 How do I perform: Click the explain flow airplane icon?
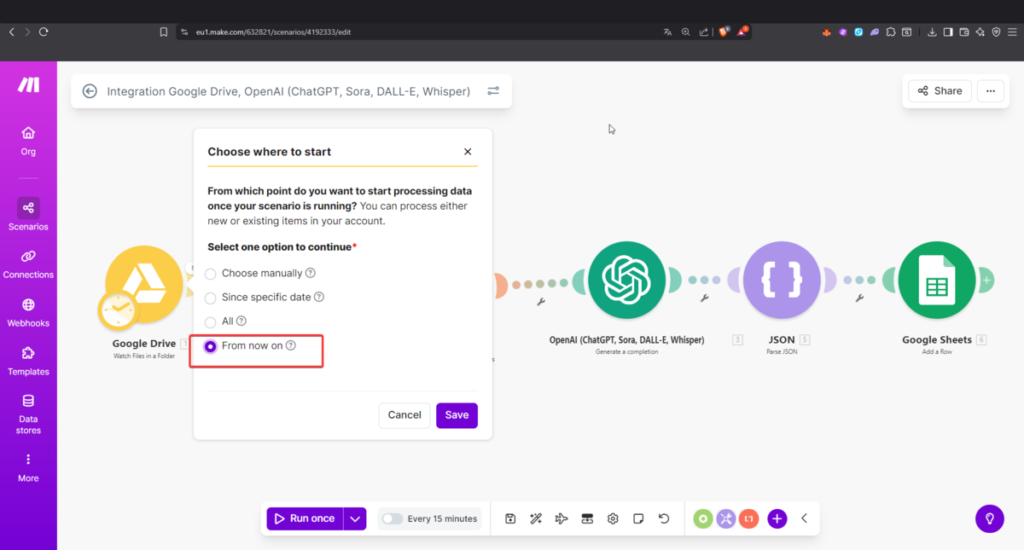pyautogui.click(x=561, y=519)
